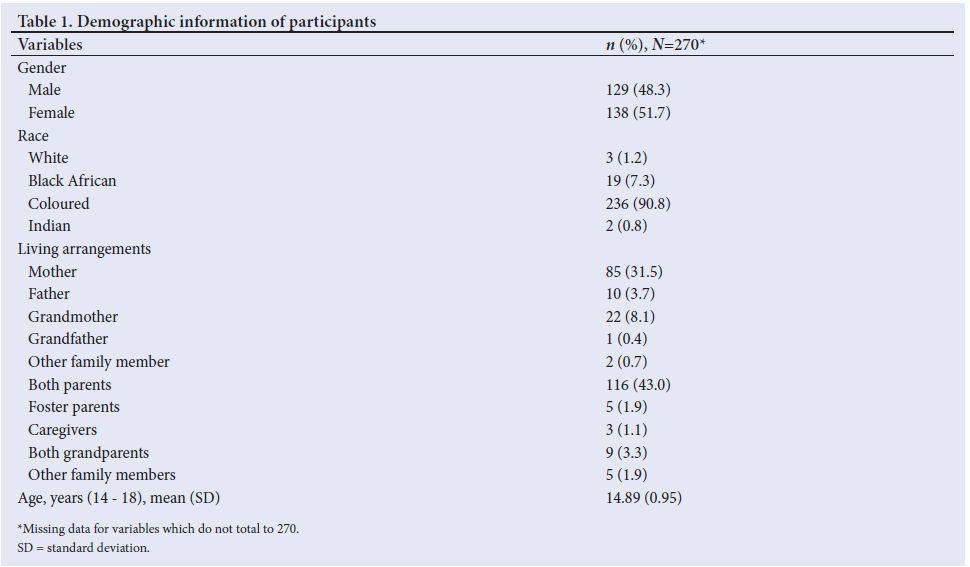The image size is (970, 567).
Task: Select the value '138 (51.7)' for Female
Action: pos(638,113)
